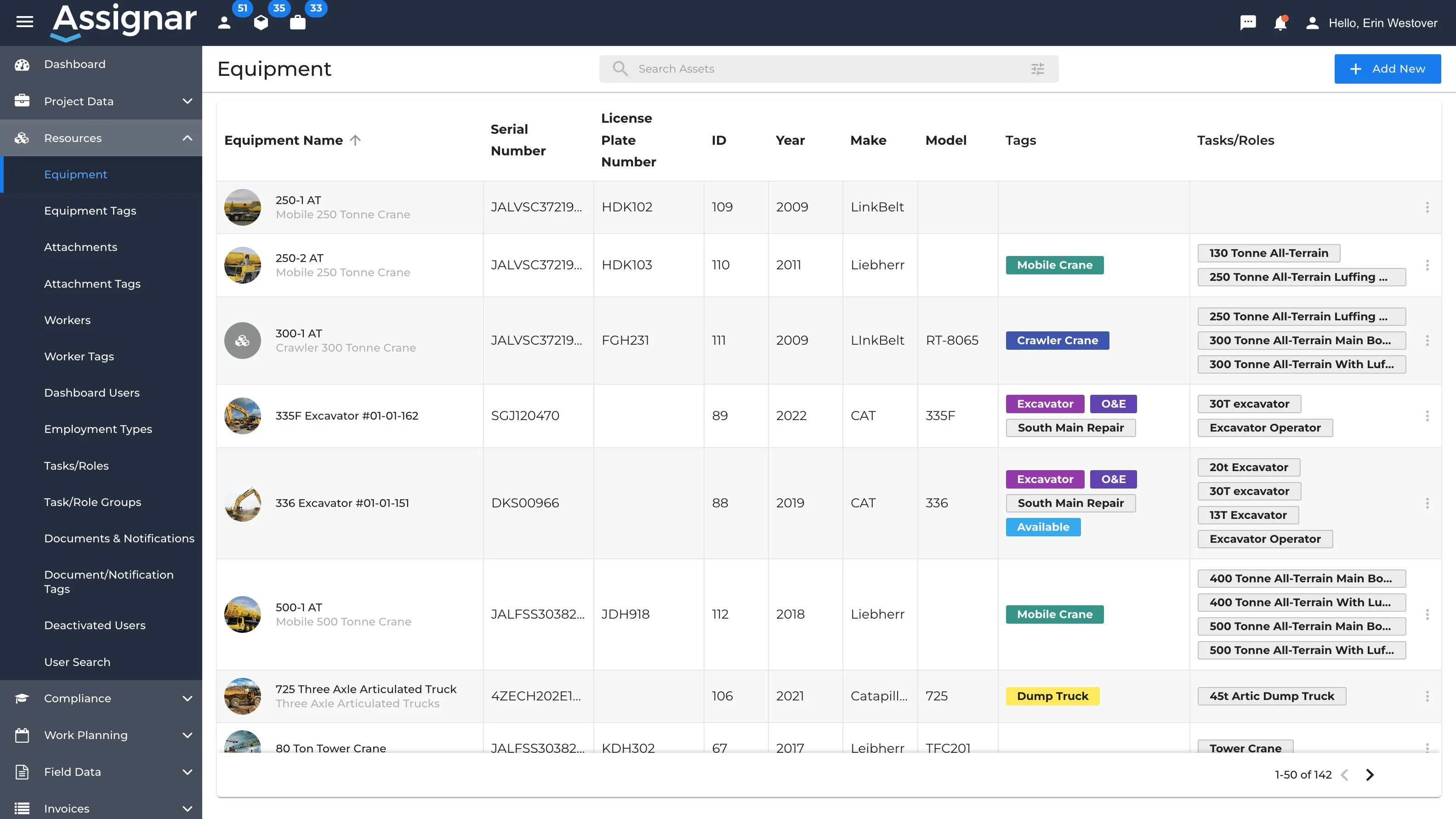
Task: Click the Field Data document icon
Action: (x=22, y=772)
